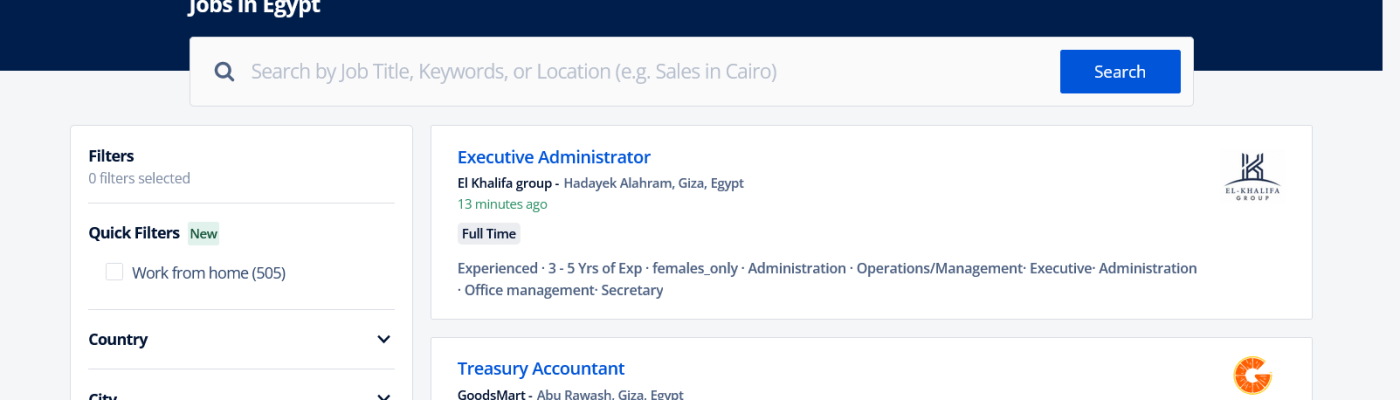Click the Administration category tag
1400x400 pixels.
pyautogui.click(x=796, y=268)
